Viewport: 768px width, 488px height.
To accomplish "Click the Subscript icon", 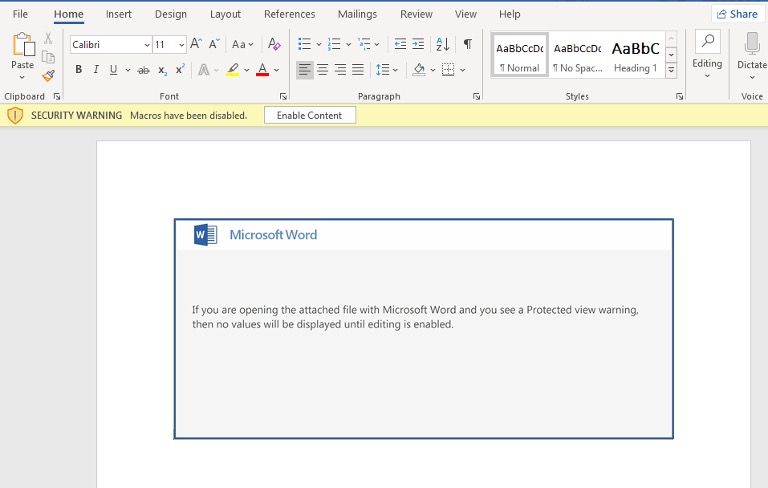I will (162, 70).
